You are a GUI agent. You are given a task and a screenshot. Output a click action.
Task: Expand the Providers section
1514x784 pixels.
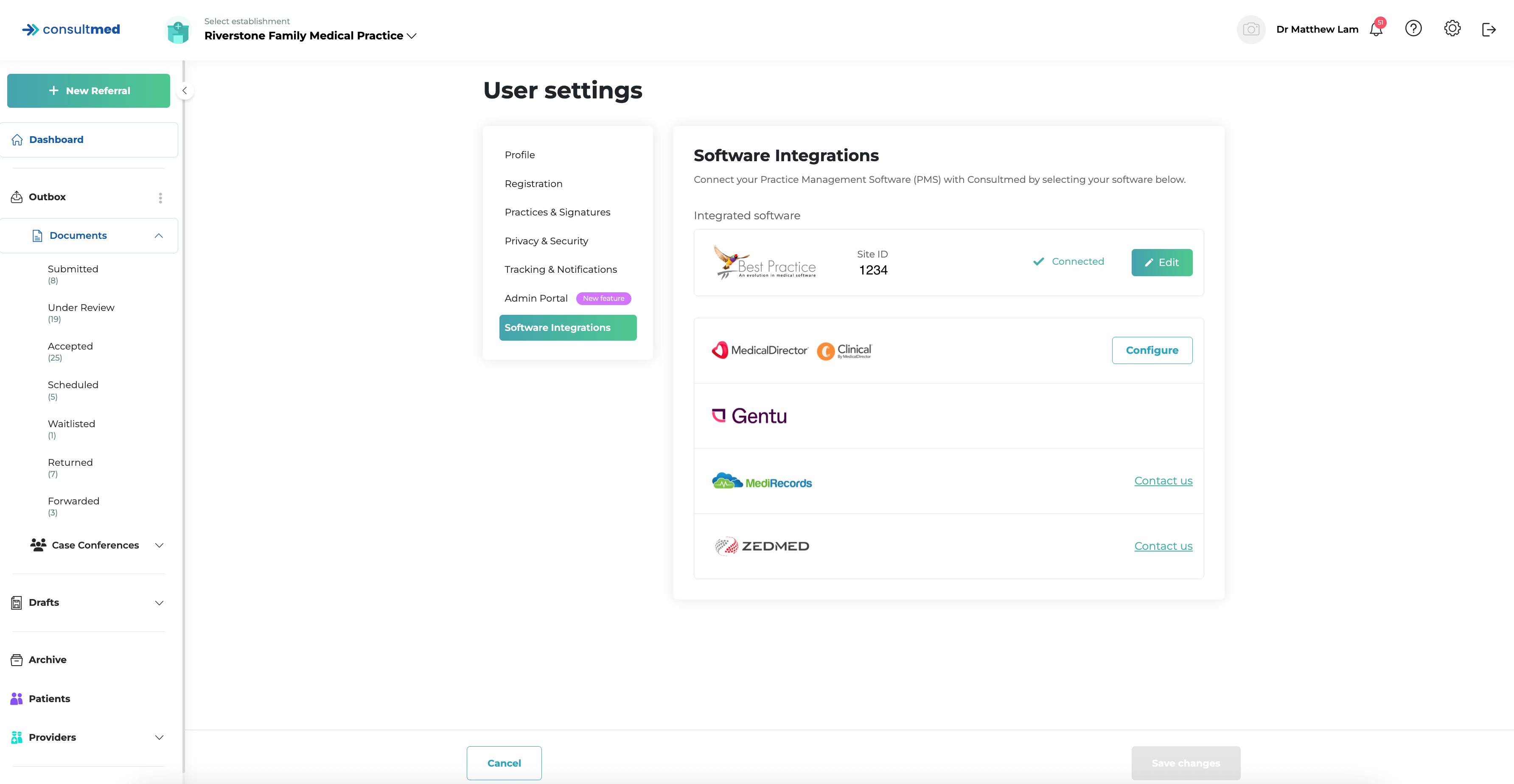tap(159, 738)
